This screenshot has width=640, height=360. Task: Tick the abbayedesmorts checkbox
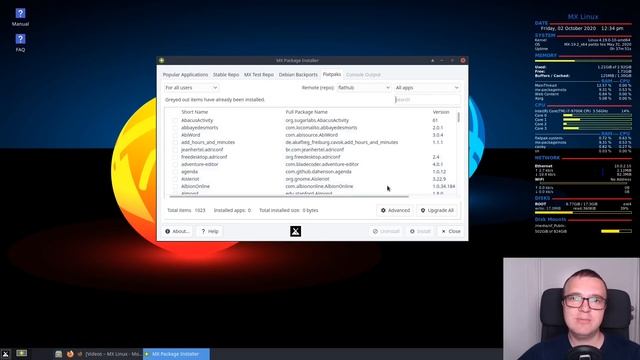point(175,128)
